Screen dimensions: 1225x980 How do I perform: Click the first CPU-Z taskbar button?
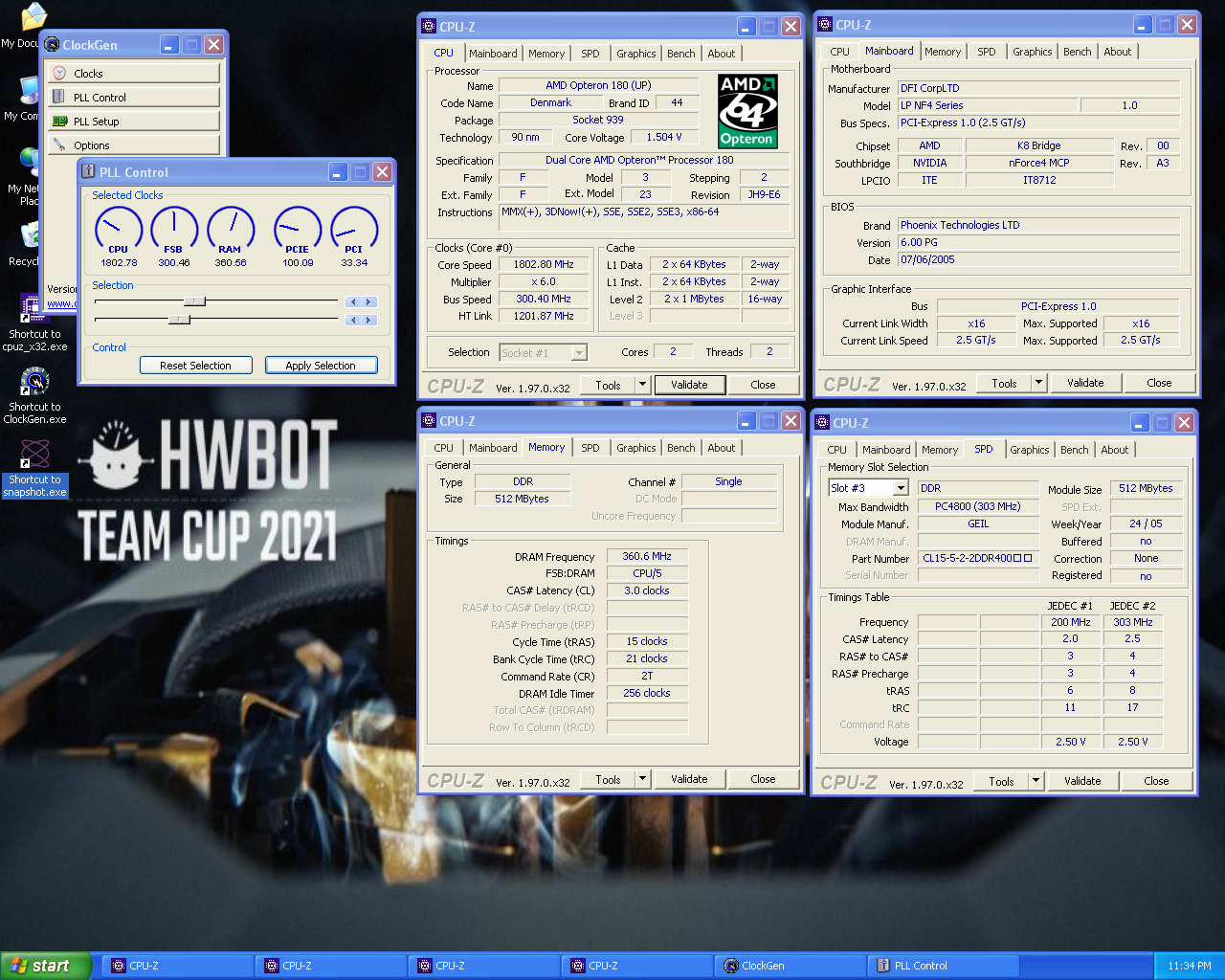point(177,966)
